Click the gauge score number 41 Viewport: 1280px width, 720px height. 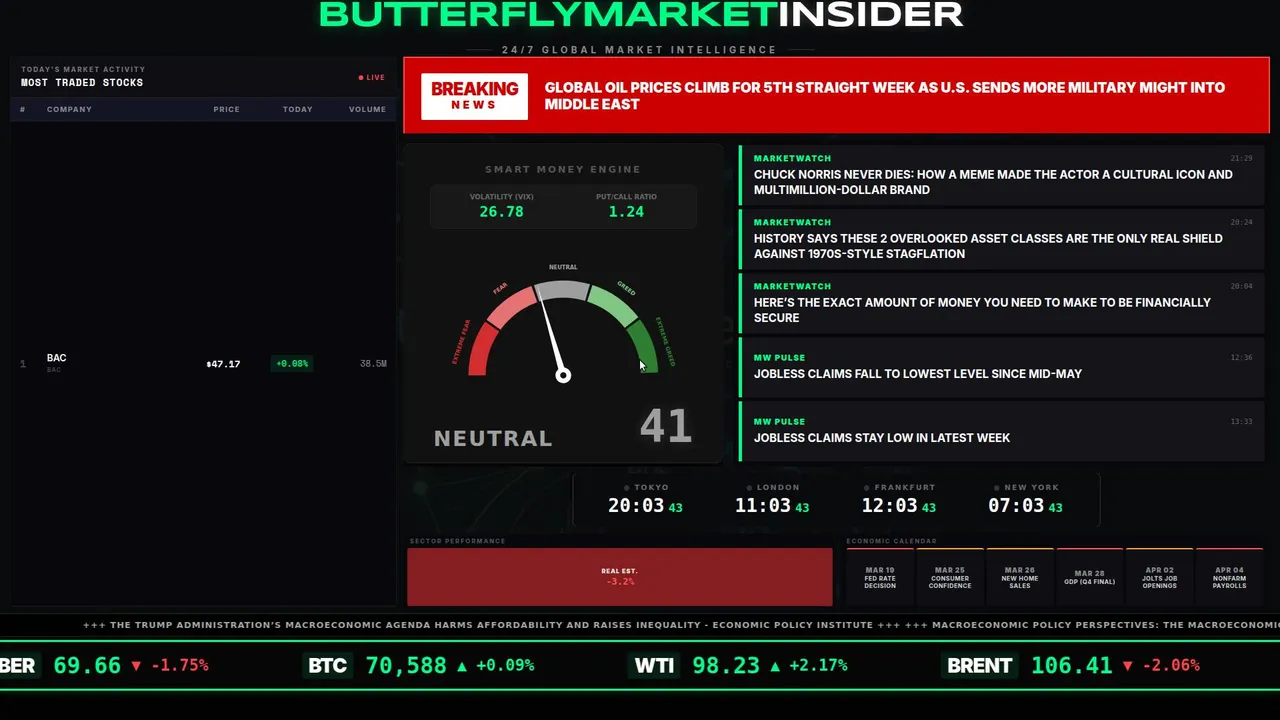click(x=666, y=427)
